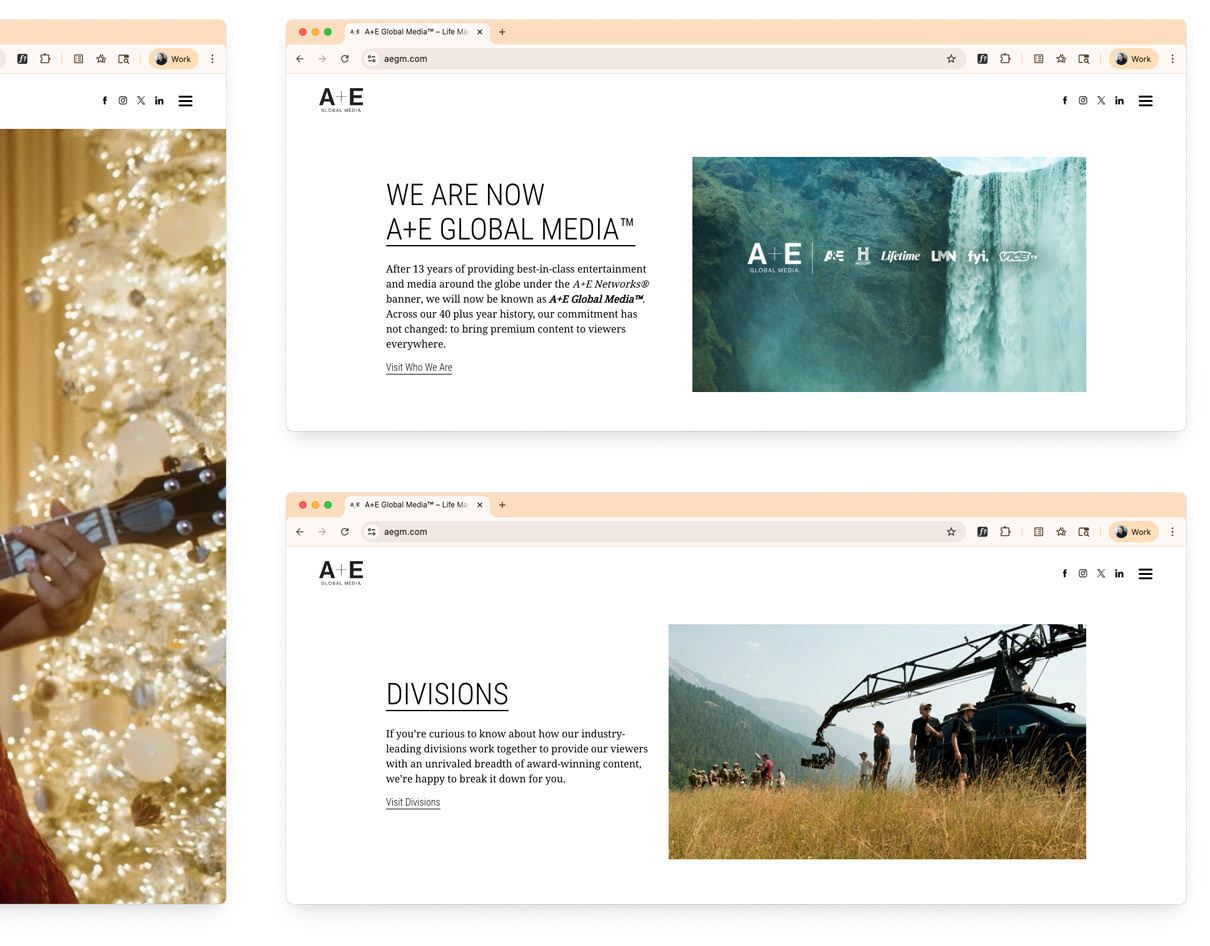This screenshot has width=1210, height=946.
Task: Reload the waterfall page window
Action: click(x=345, y=59)
